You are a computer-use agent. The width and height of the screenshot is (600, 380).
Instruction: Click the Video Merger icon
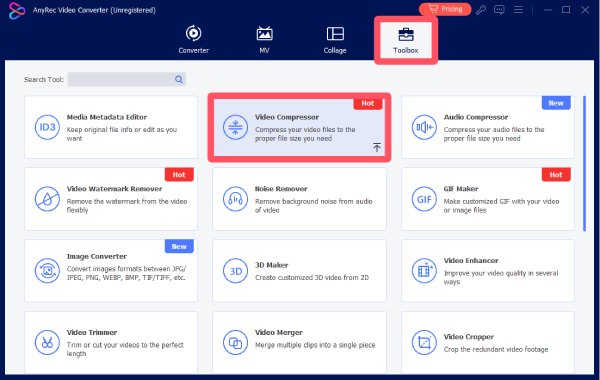point(235,342)
